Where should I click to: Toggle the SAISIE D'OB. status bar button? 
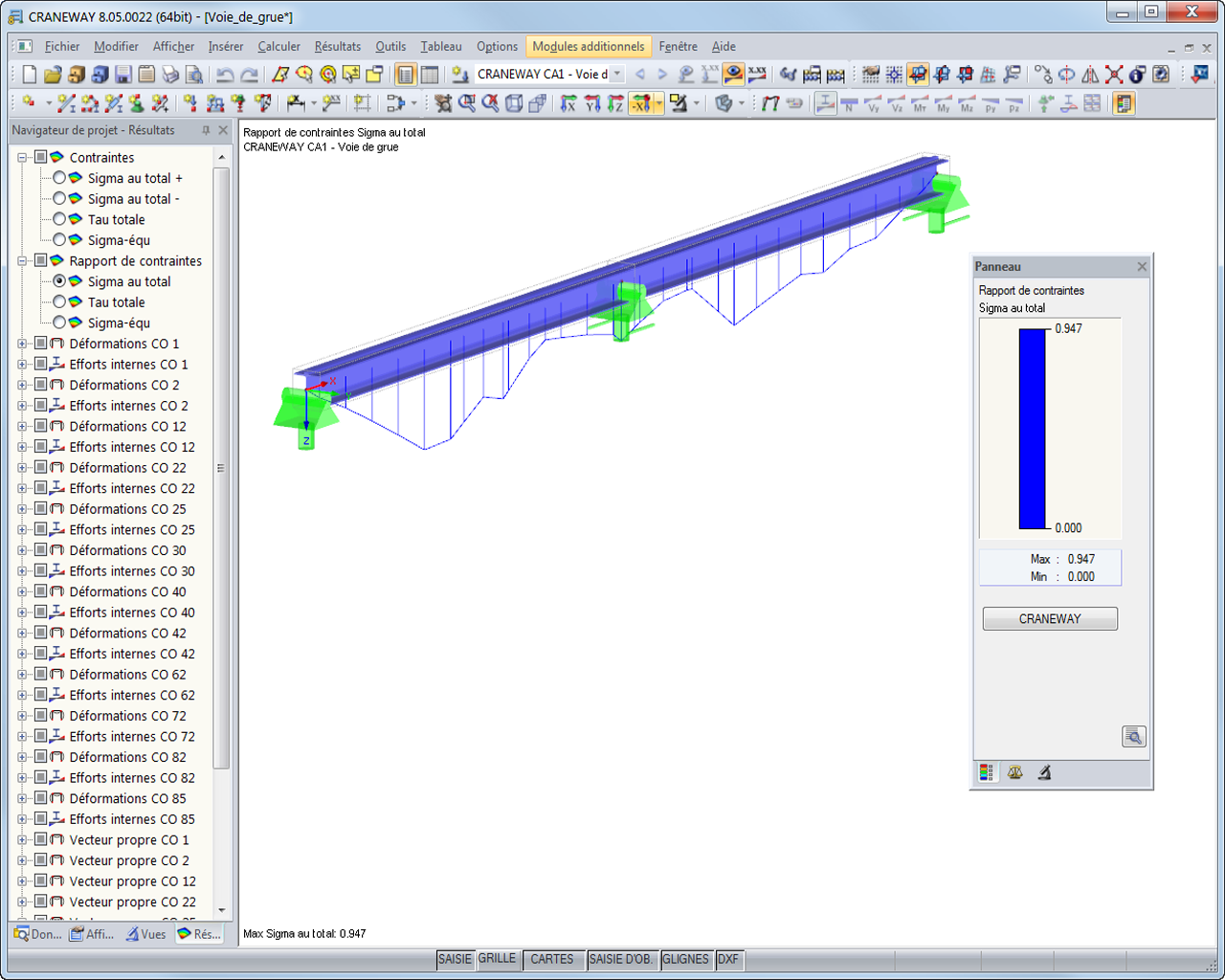pos(621,959)
